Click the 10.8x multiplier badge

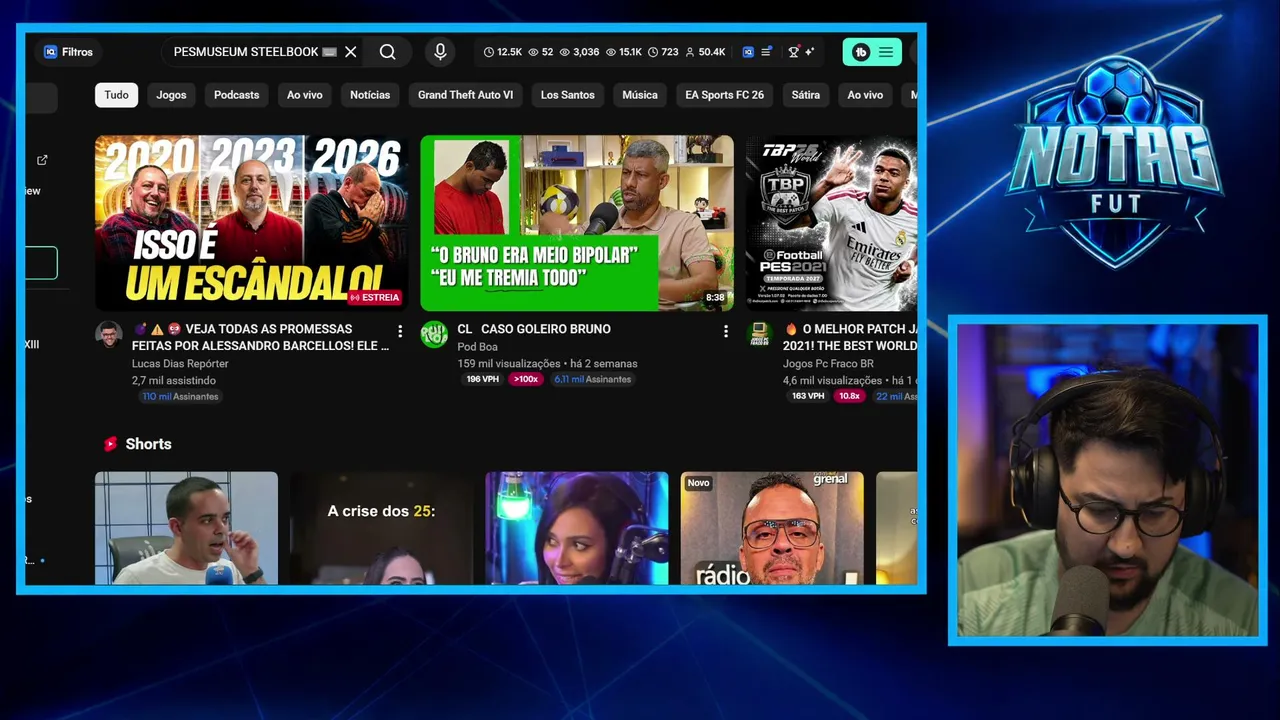click(x=850, y=397)
